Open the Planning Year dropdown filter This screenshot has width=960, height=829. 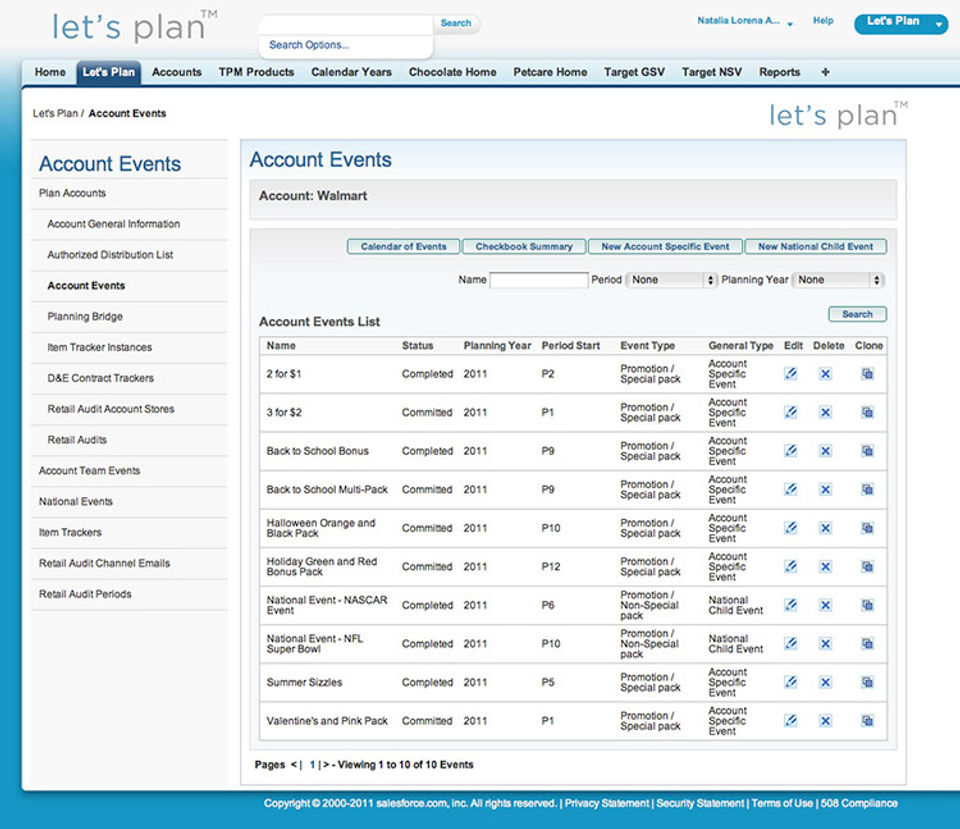838,280
